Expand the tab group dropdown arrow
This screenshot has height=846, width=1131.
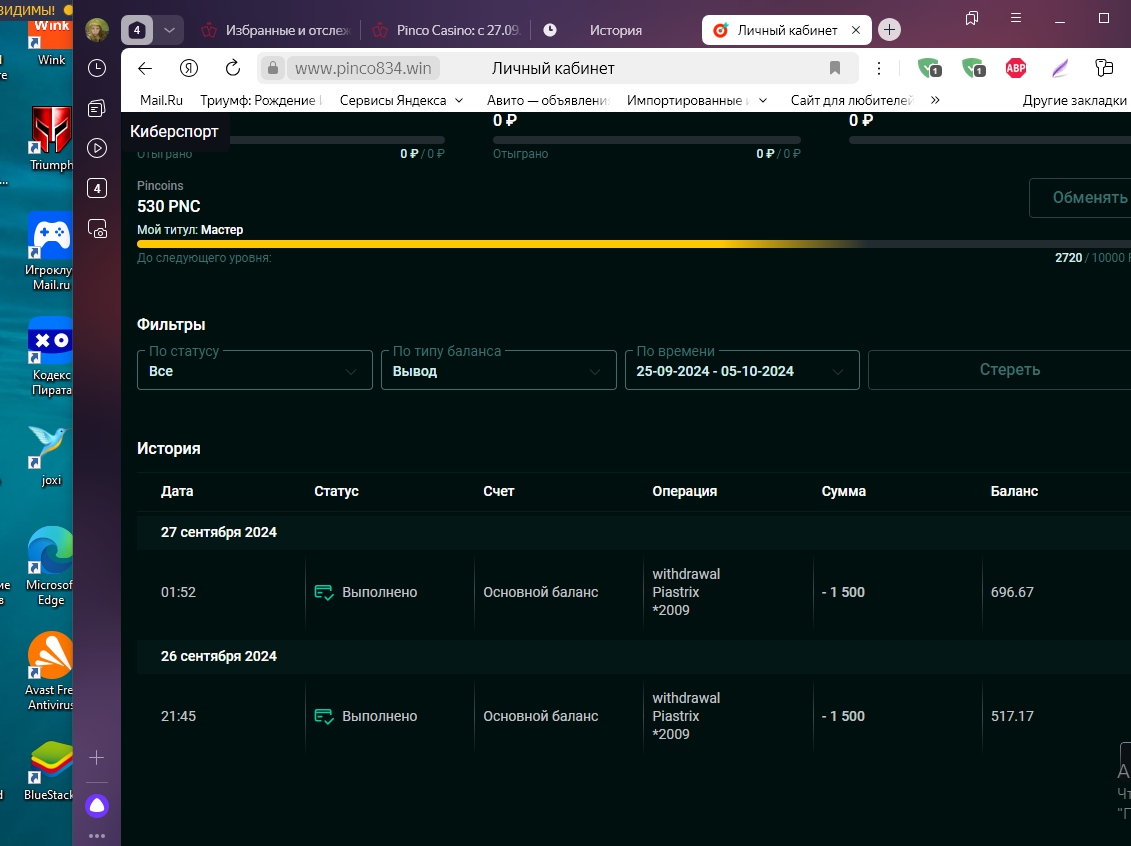tap(169, 30)
